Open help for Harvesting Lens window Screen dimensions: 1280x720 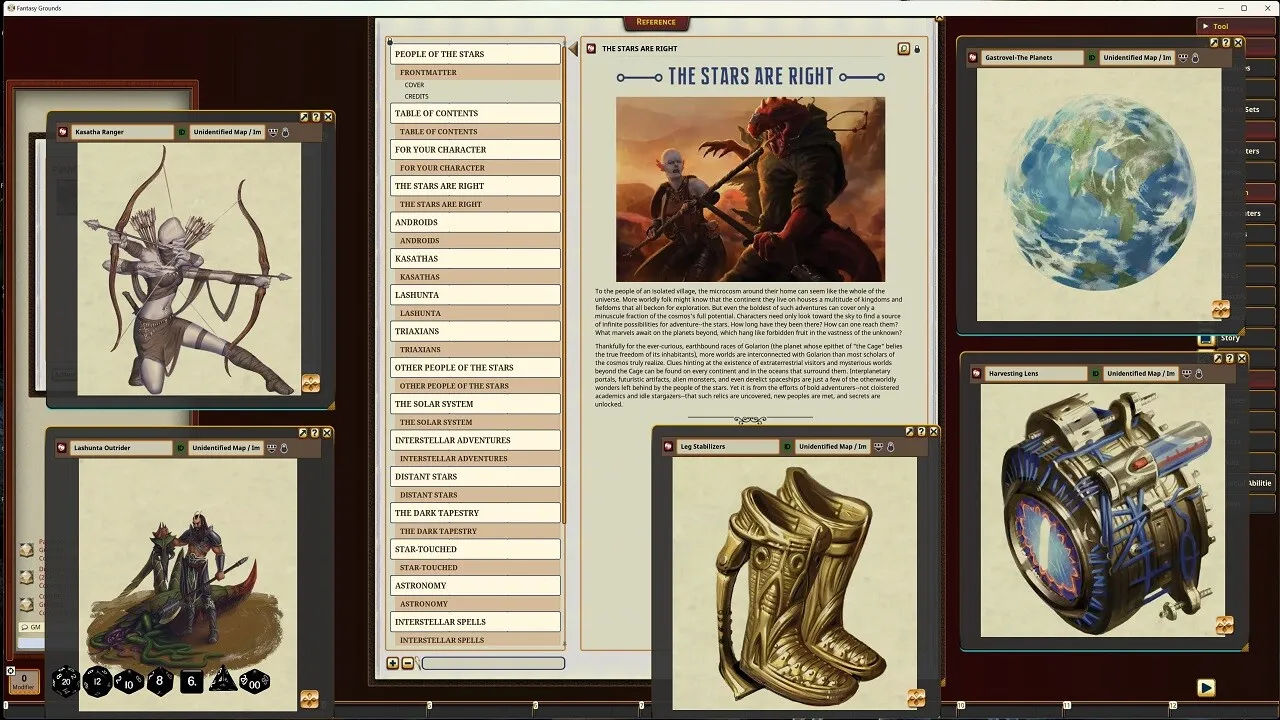pos(1230,359)
